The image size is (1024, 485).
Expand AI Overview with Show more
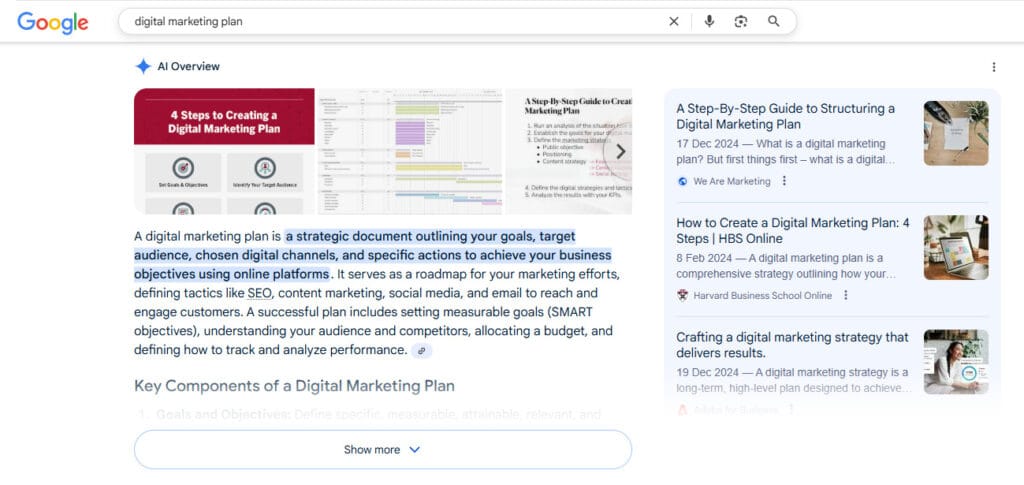click(x=382, y=450)
